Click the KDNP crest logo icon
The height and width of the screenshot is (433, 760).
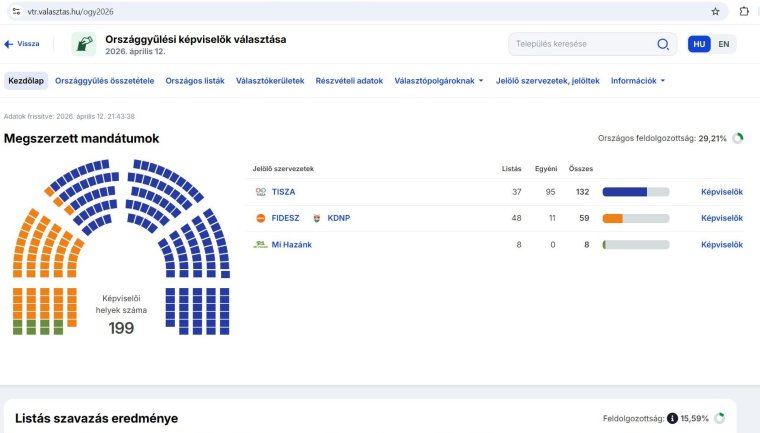[x=317, y=218]
